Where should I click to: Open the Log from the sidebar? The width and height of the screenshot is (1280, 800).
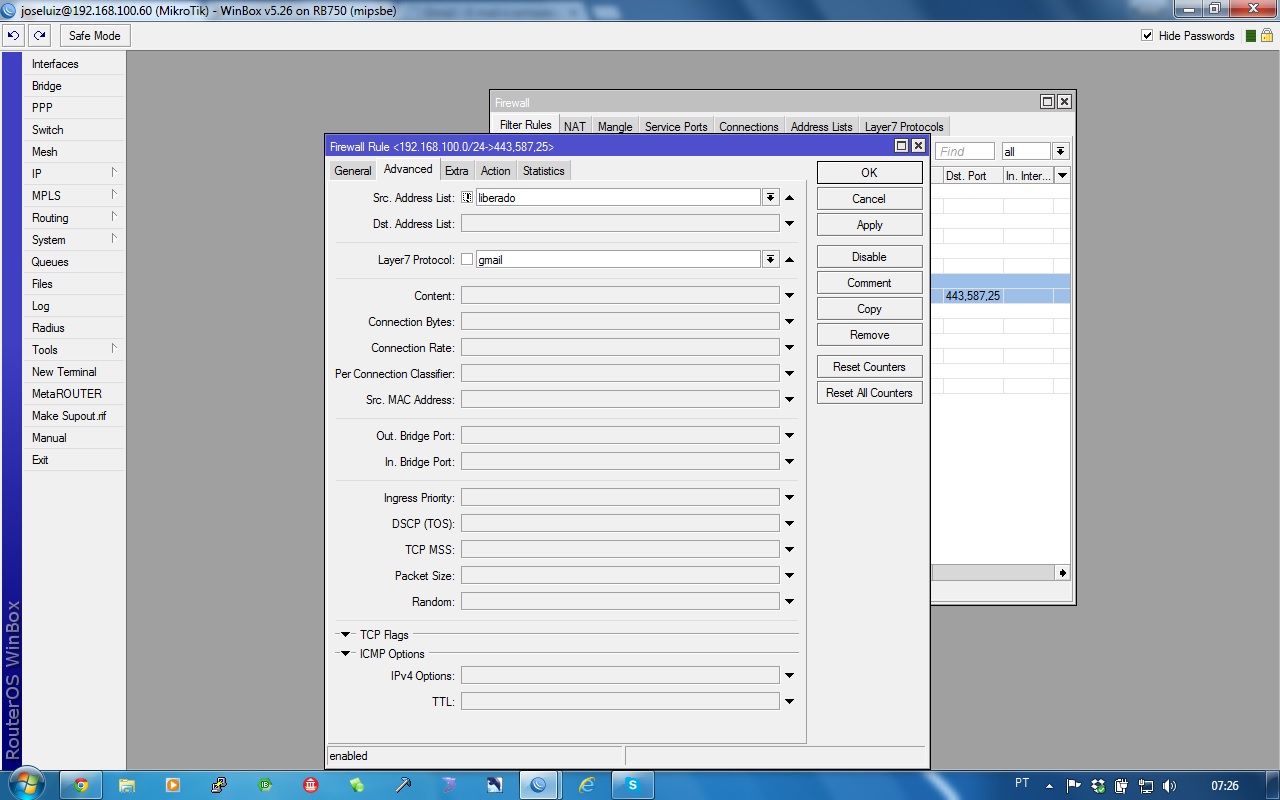pyautogui.click(x=74, y=306)
